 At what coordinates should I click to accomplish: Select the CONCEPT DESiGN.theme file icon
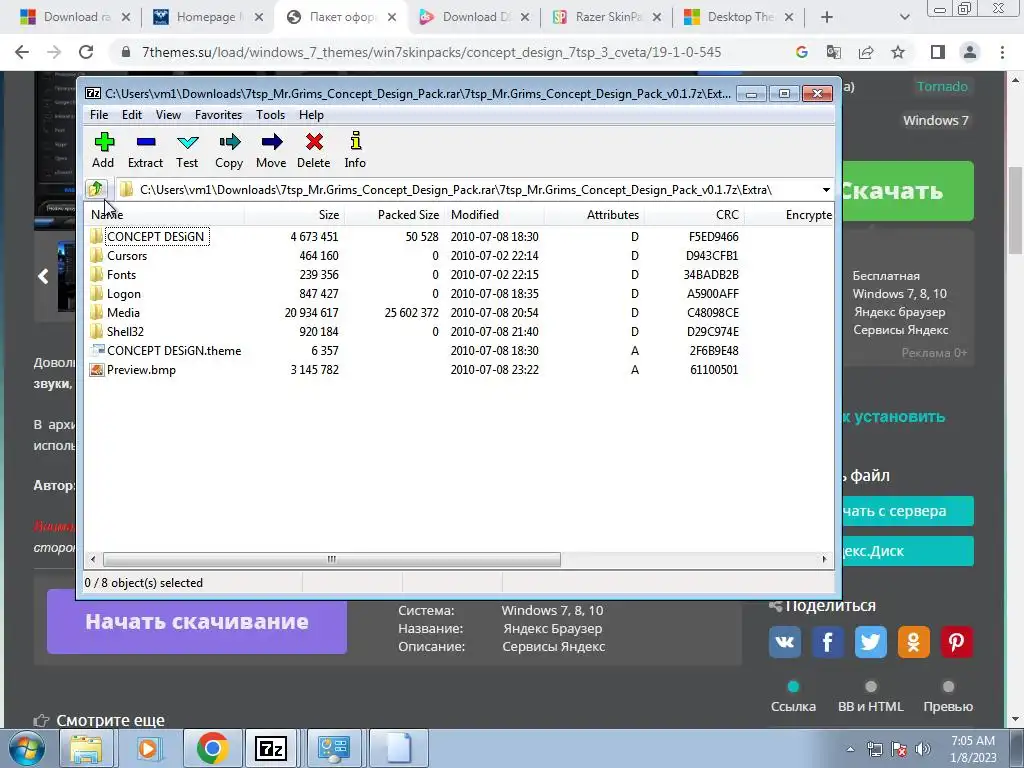point(97,351)
